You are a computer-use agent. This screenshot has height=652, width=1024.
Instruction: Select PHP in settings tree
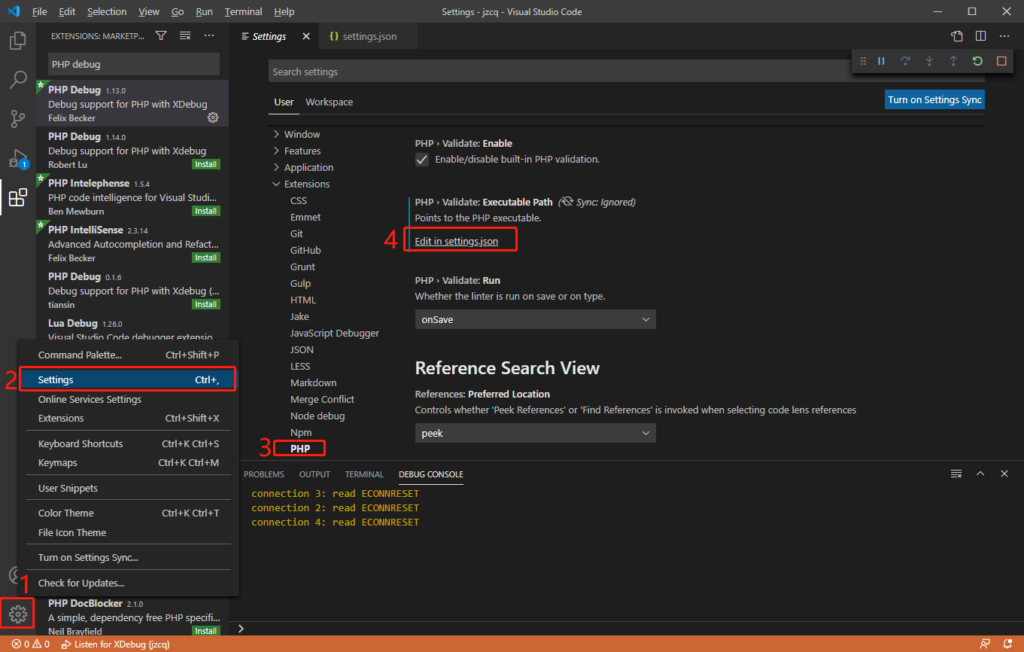pos(300,449)
